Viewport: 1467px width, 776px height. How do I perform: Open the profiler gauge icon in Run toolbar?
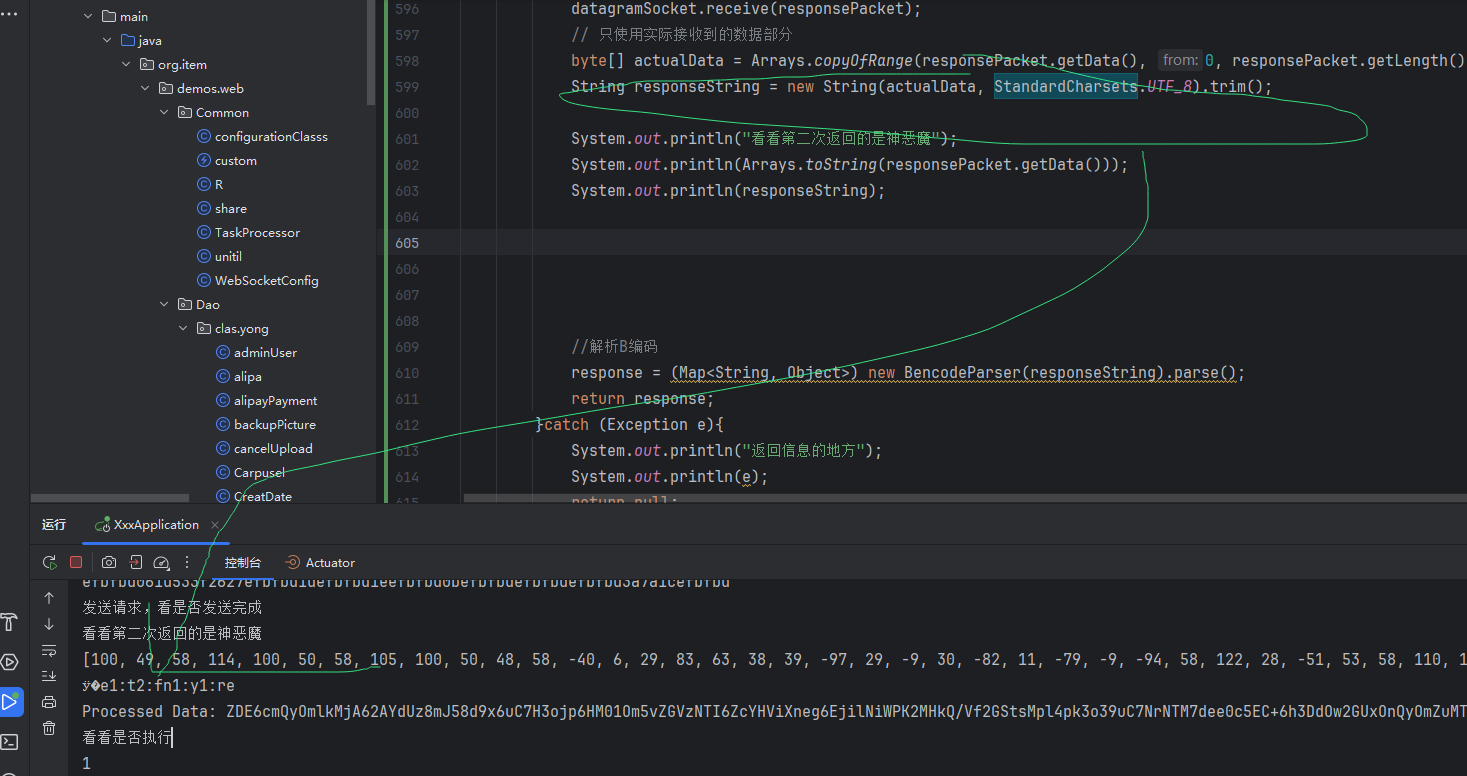click(x=162, y=563)
